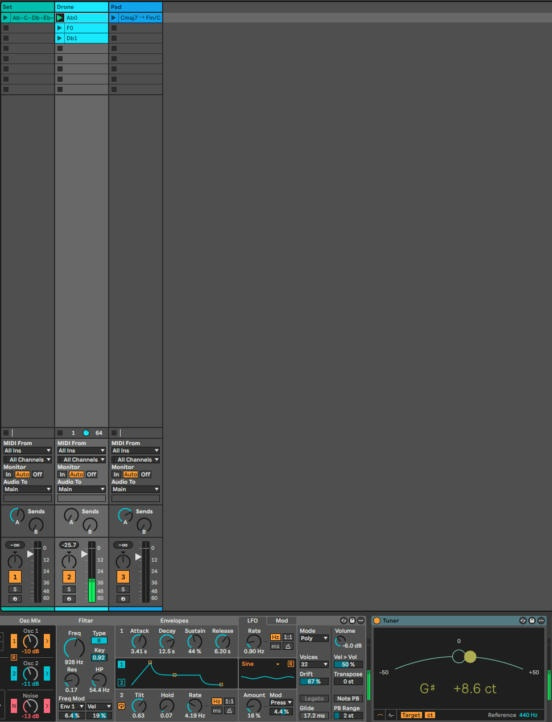Adjust Envelope Attack knob
Viewport: 552px width, 722px height.
[x=139, y=641]
